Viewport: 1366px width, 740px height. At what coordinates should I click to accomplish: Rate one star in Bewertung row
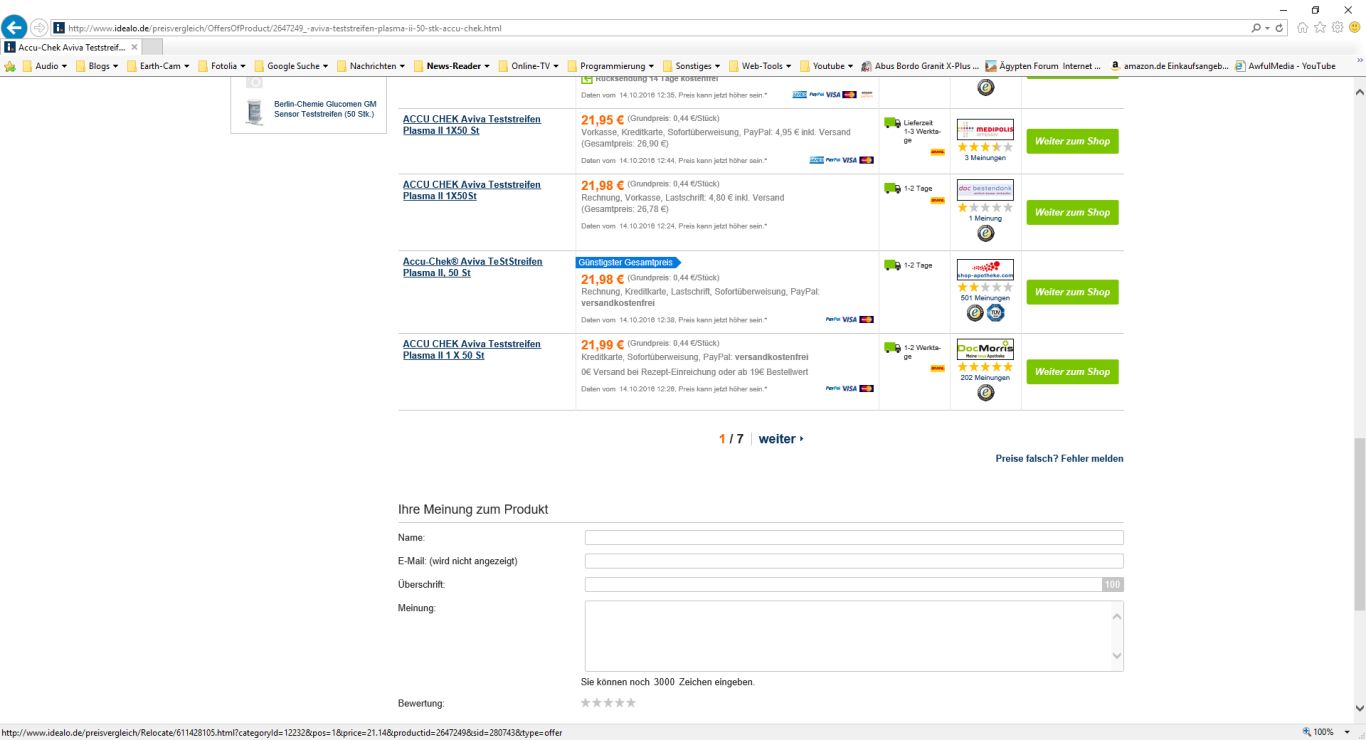(x=586, y=703)
